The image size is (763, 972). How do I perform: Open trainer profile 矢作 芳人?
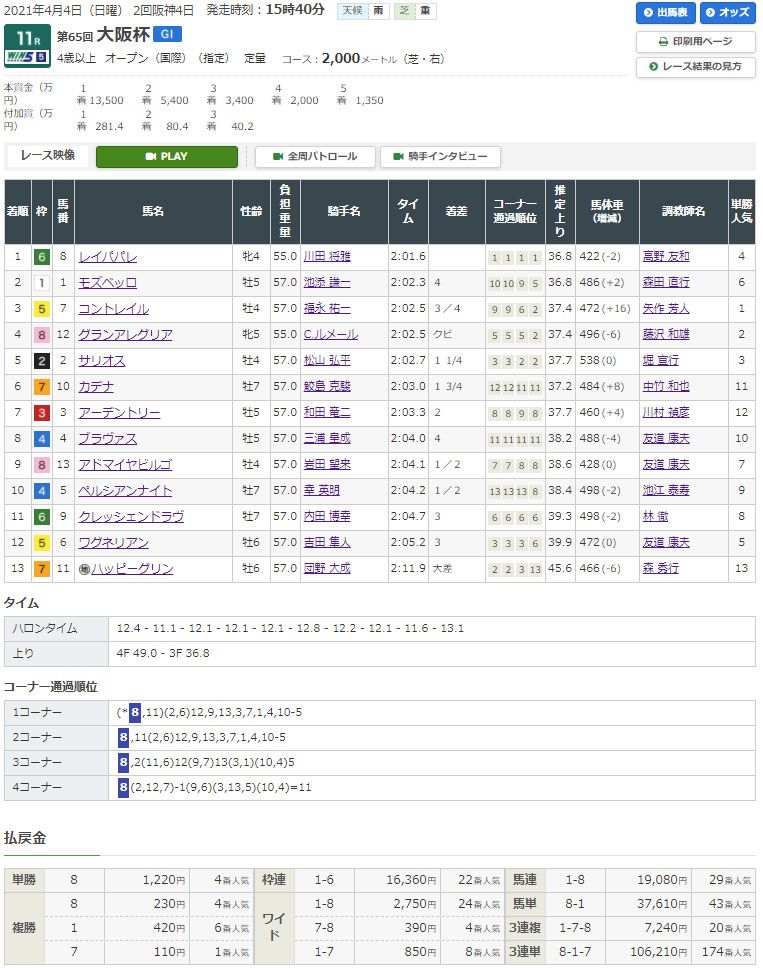(x=665, y=309)
